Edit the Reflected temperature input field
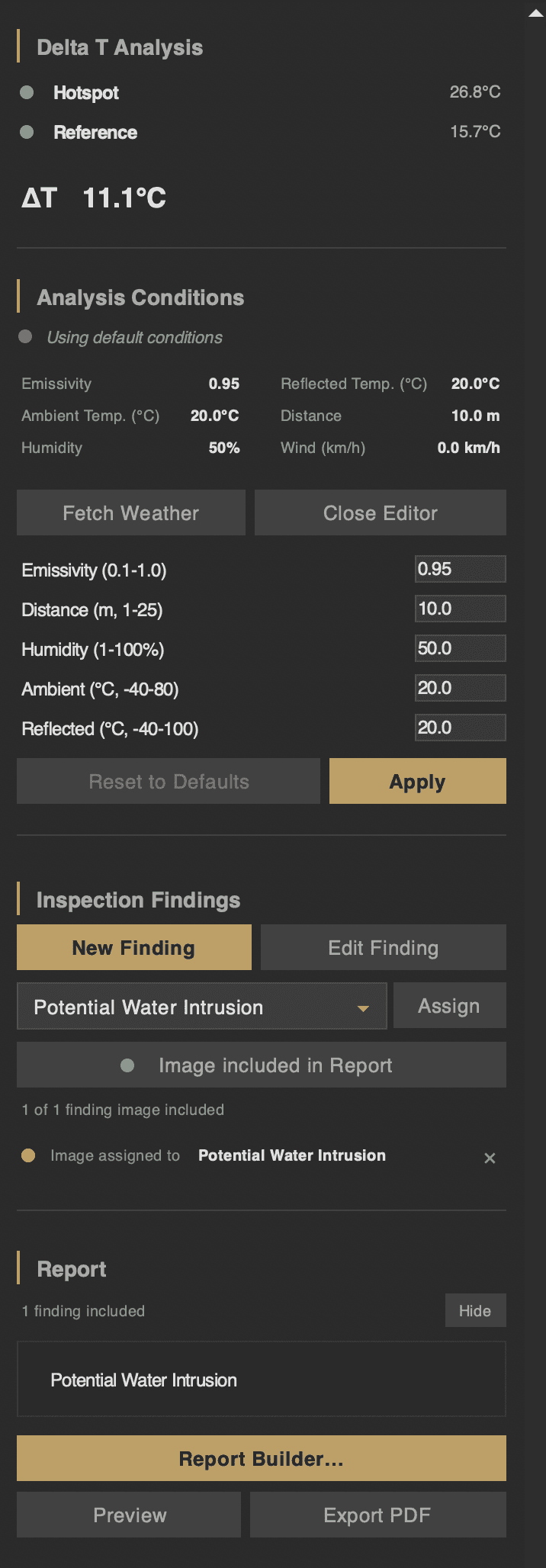This screenshot has width=546, height=1568. pos(461,728)
